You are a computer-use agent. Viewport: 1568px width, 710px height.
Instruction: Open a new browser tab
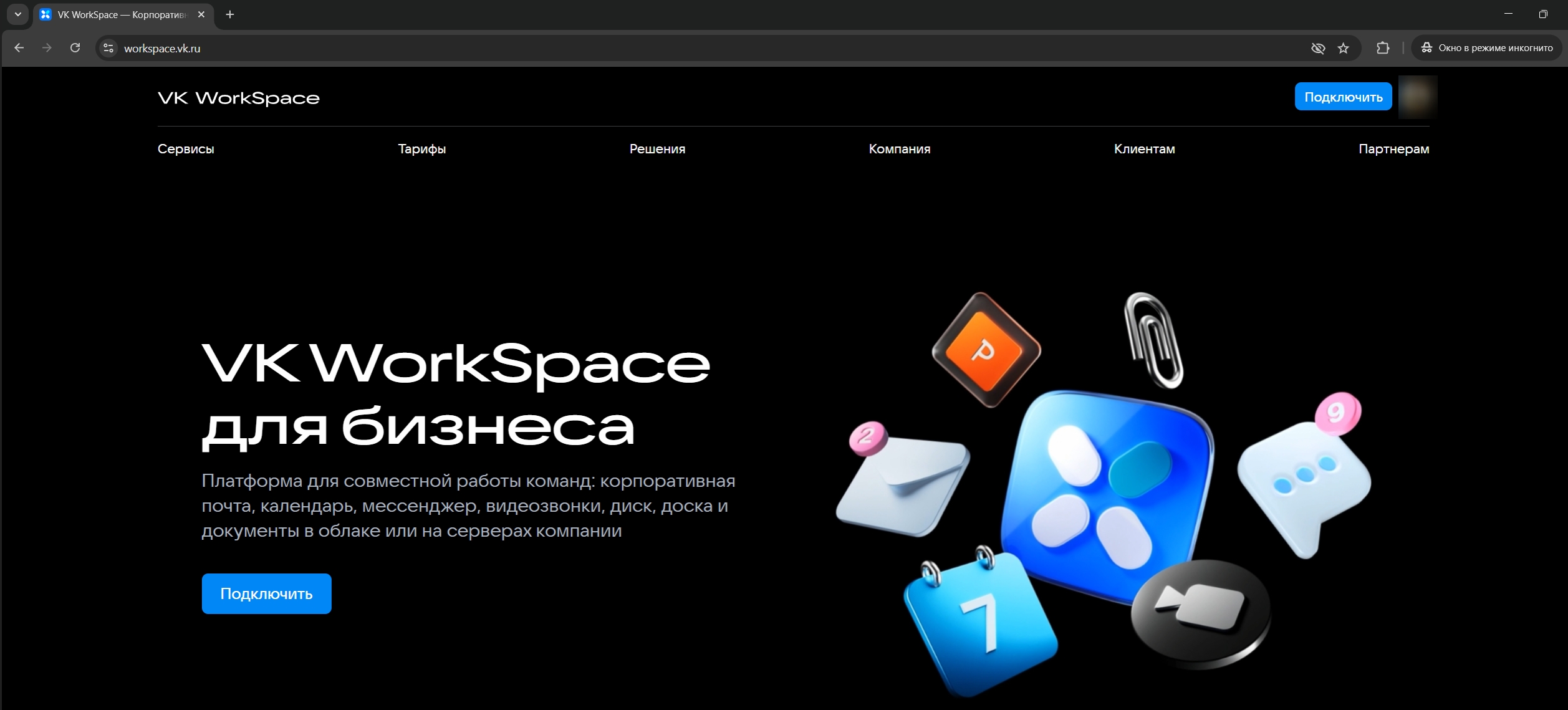[230, 14]
